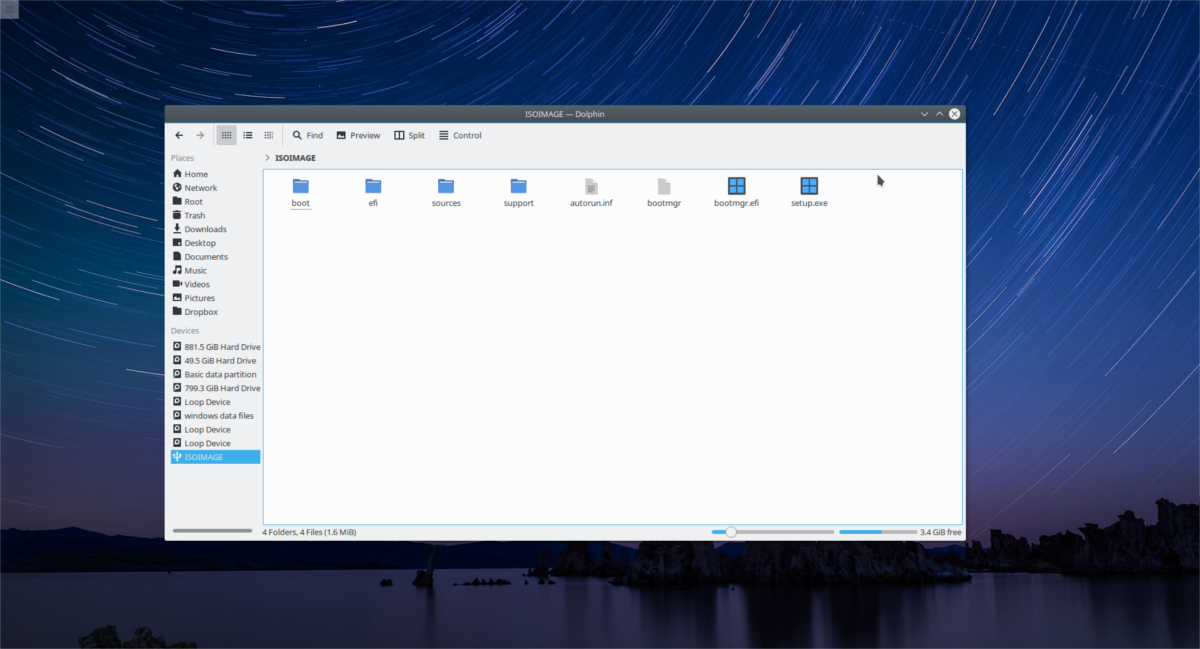Click the forward navigation arrow
This screenshot has width=1200, height=649.
(200, 135)
